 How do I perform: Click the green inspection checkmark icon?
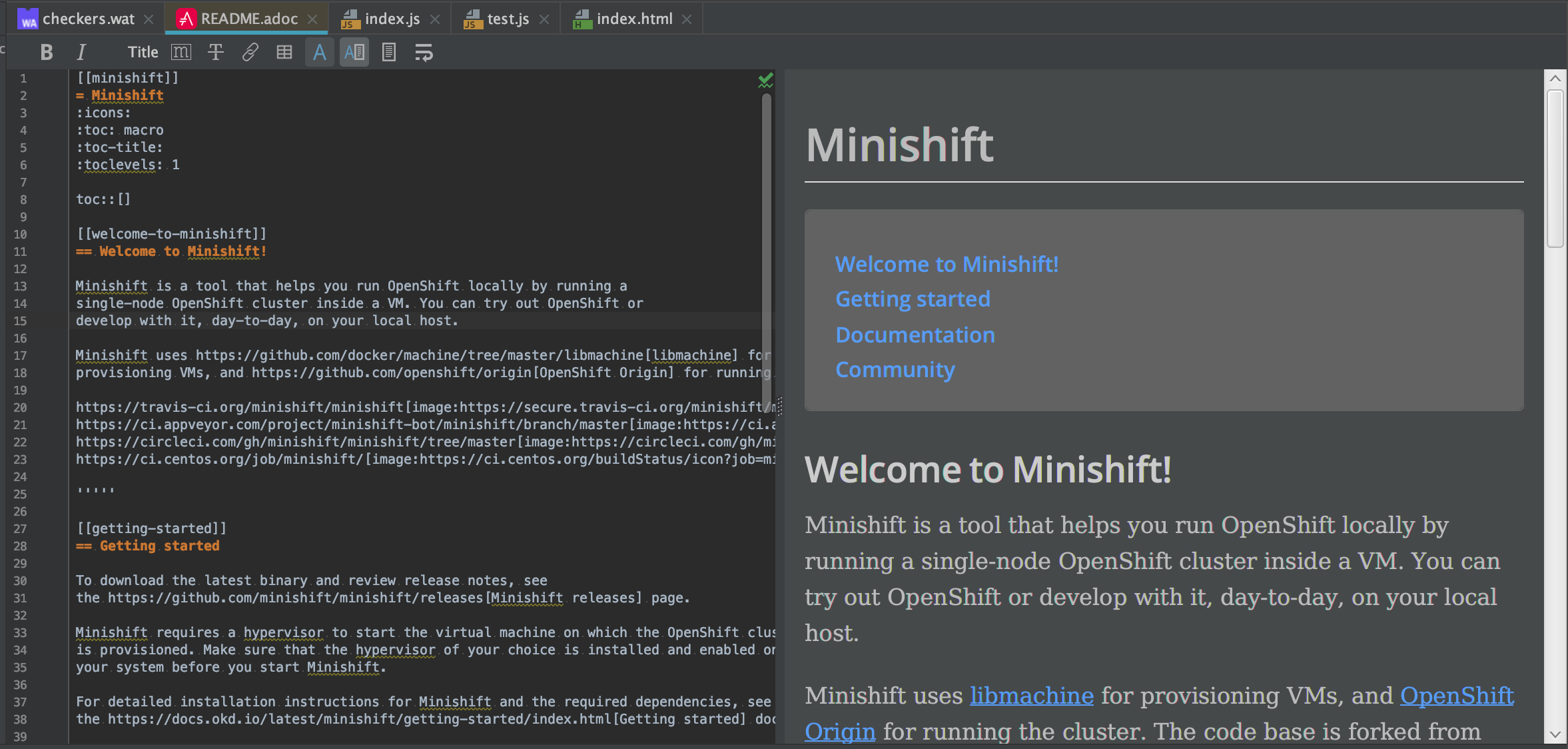766,81
